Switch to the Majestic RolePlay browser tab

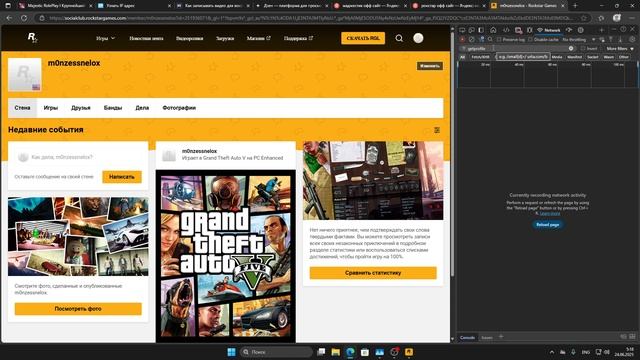(x=56, y=6)
